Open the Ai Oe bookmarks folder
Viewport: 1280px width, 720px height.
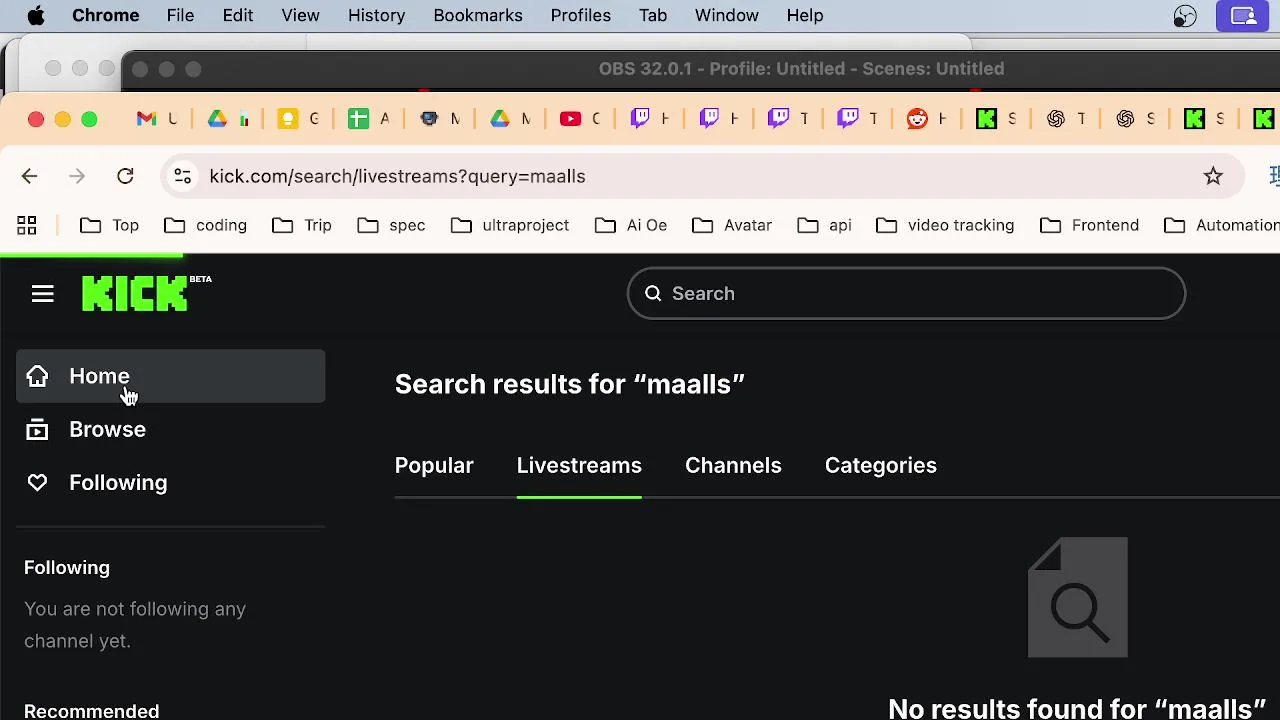click(x=631, y=226)
